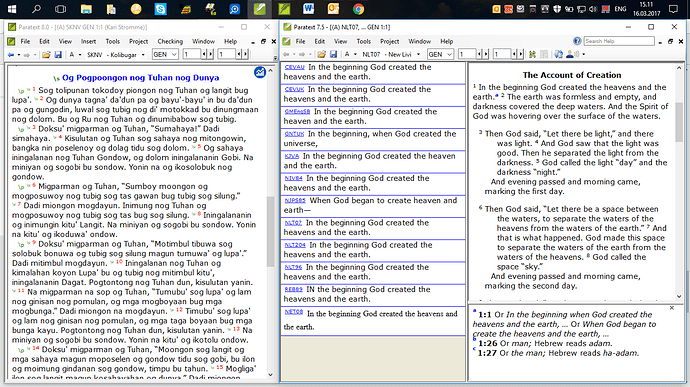The width and height of the screenshot is (690, 387).
Task: Click the CEVAU version link
Action: point(294,67)
